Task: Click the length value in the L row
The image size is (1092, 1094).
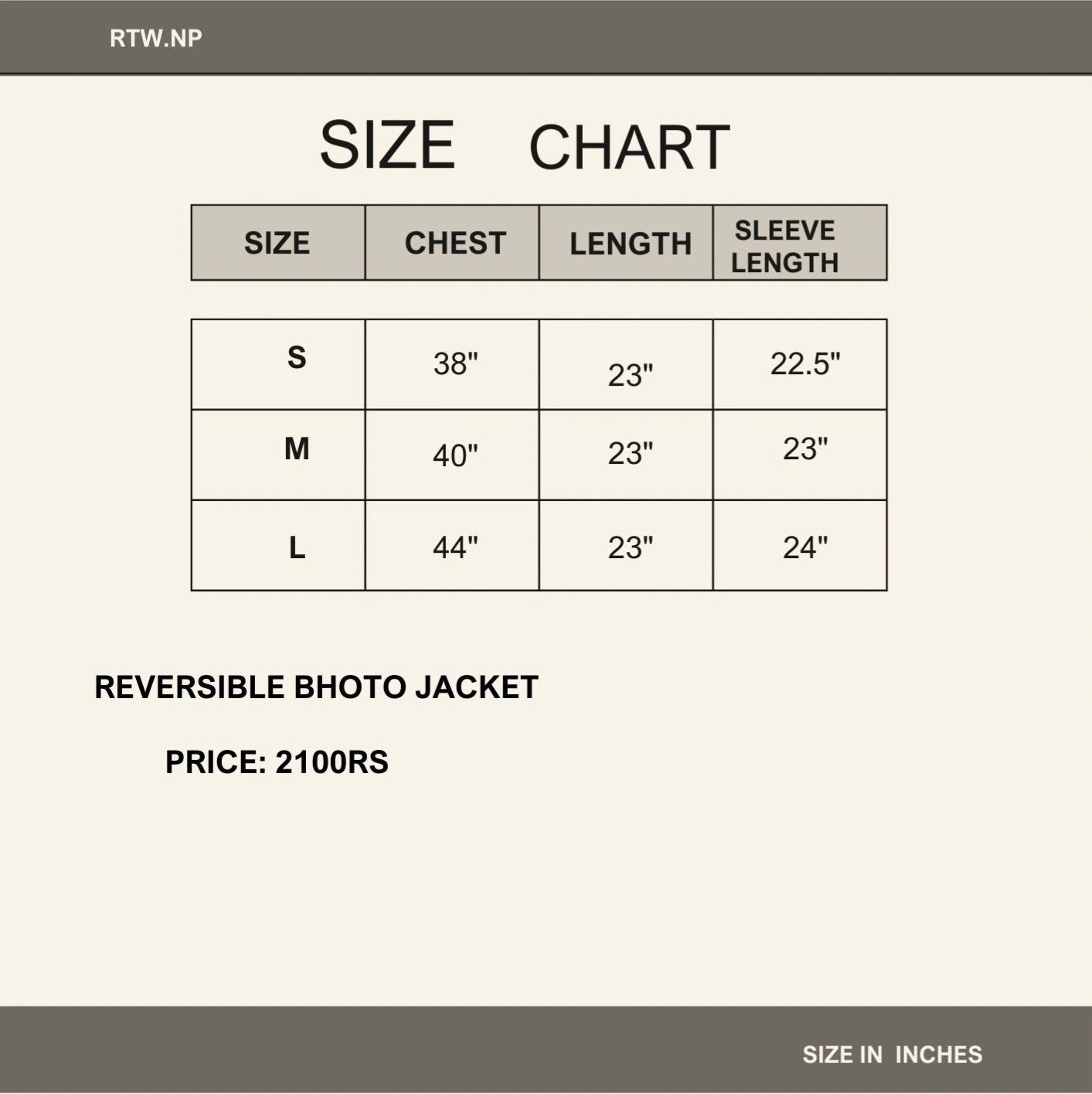Action: coord(630,547)
